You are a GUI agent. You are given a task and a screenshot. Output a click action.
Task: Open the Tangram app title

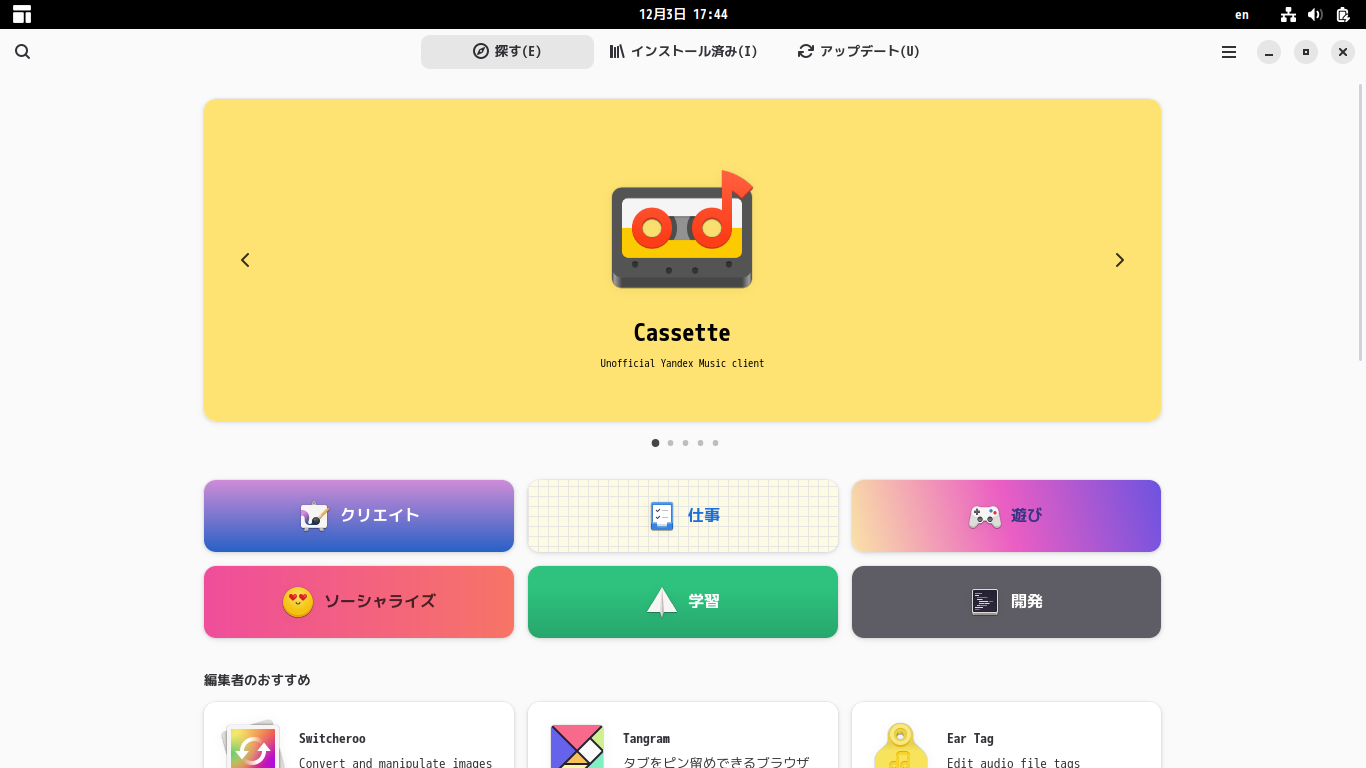(646, 739)
